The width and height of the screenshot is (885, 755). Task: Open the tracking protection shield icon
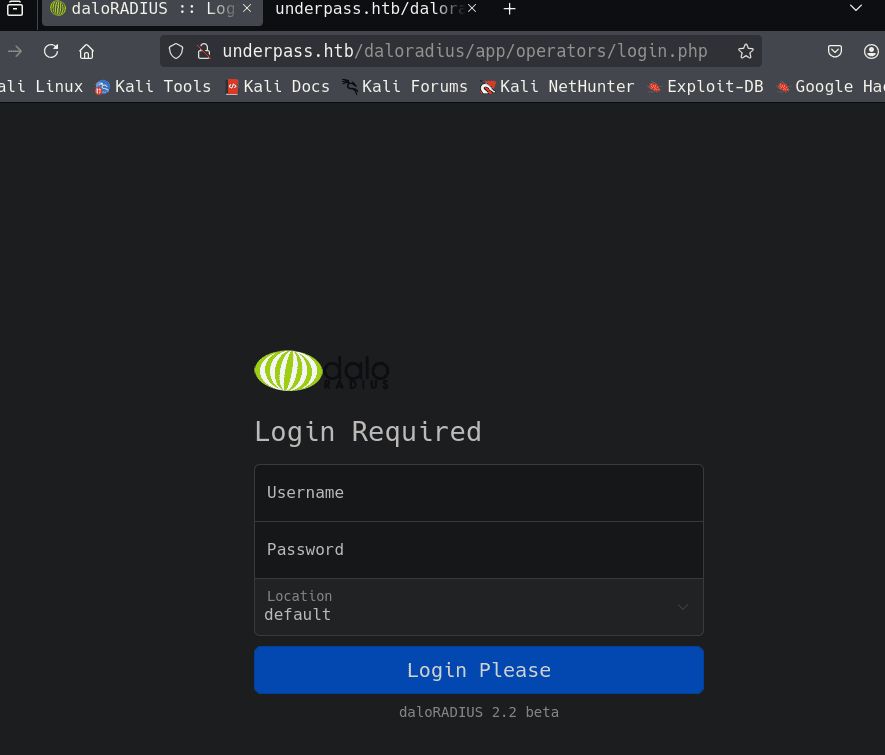coord(177,51)
